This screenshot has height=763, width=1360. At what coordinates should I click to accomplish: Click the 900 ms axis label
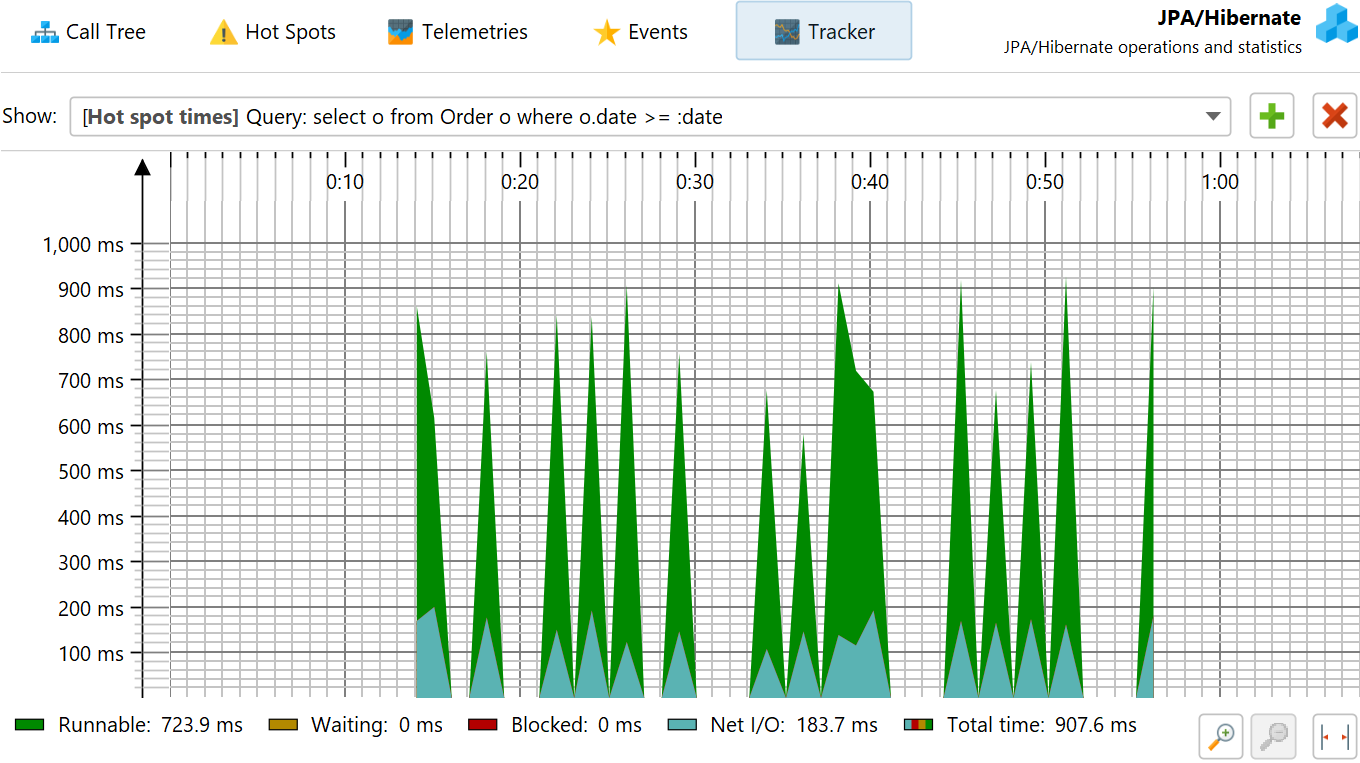click(92, 290)
